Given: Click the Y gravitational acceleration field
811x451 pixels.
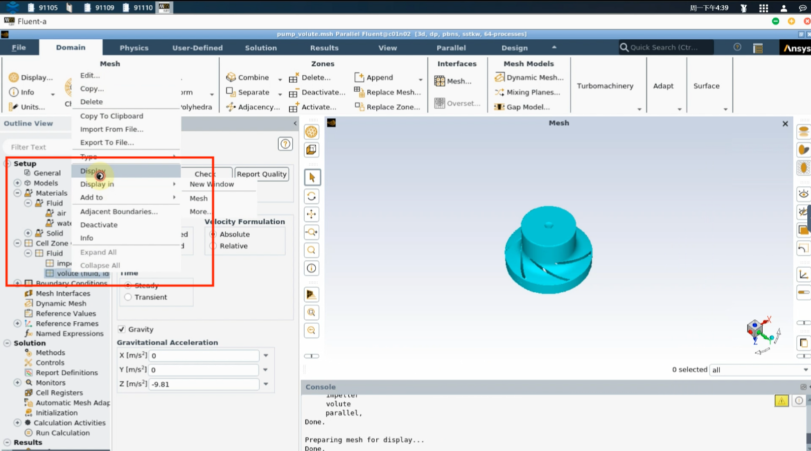Looking at the screenshot, I should [x=204, y=370].
